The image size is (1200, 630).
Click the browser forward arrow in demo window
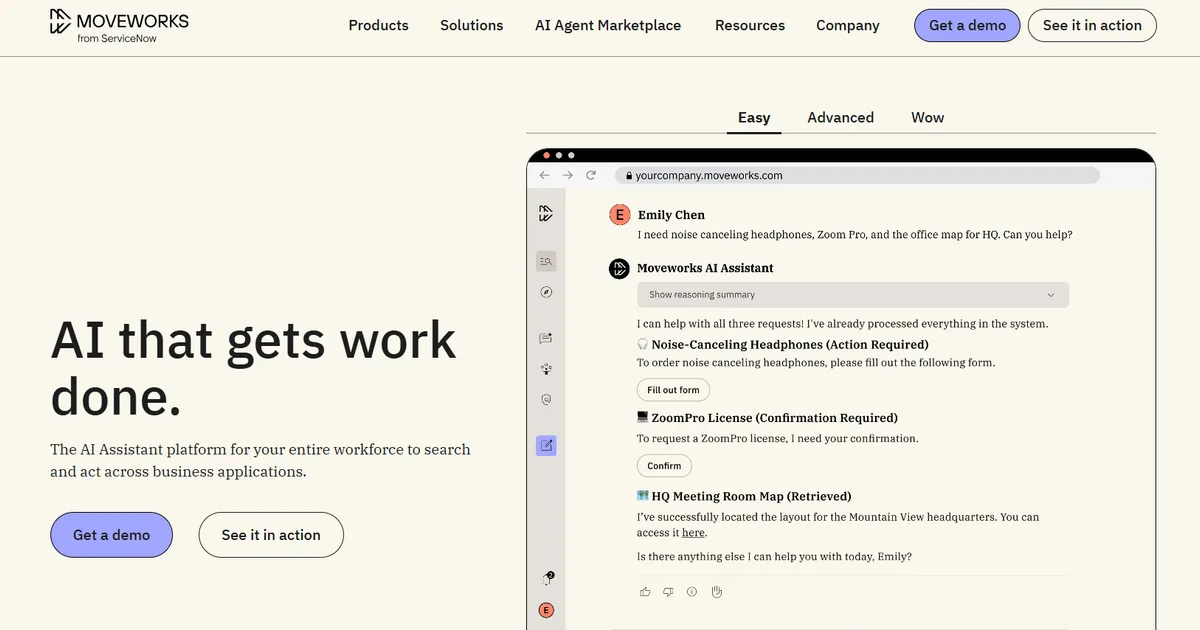point(568,175)
